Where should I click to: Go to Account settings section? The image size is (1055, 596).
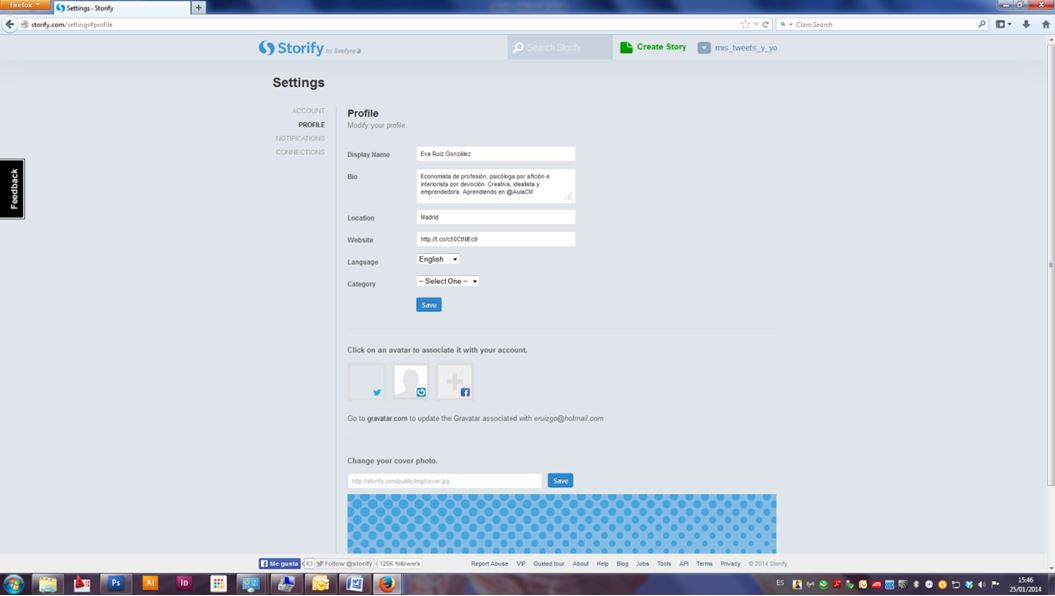(x=308, y=111)
